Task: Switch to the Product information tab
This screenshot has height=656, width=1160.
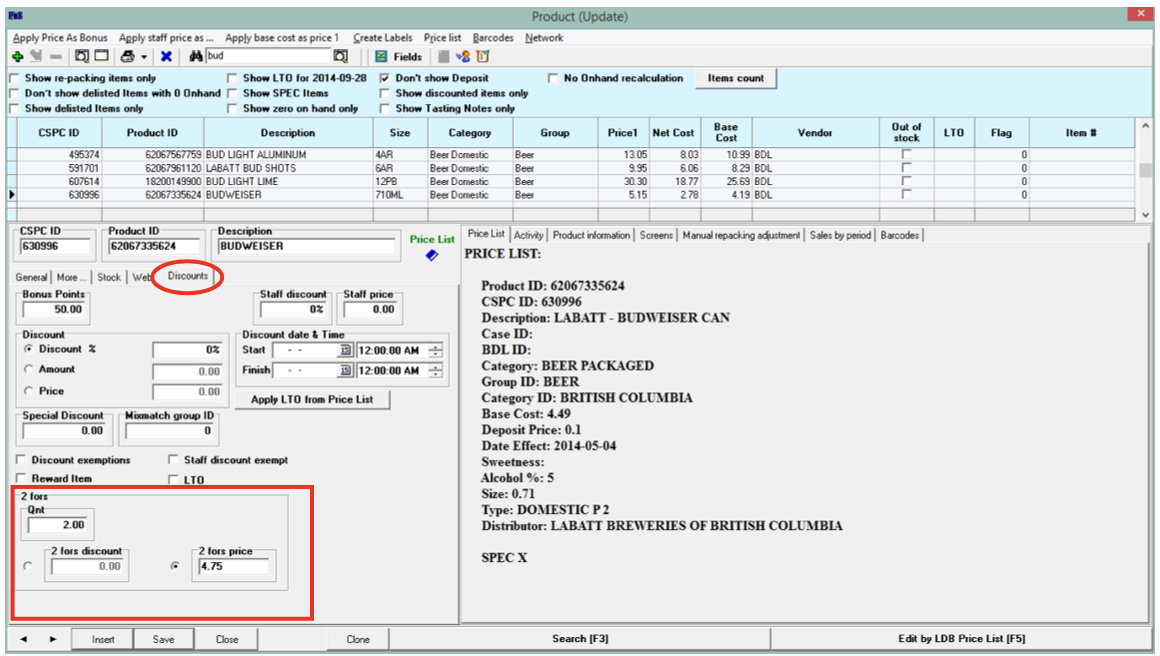Action: [x=591, y=235]
